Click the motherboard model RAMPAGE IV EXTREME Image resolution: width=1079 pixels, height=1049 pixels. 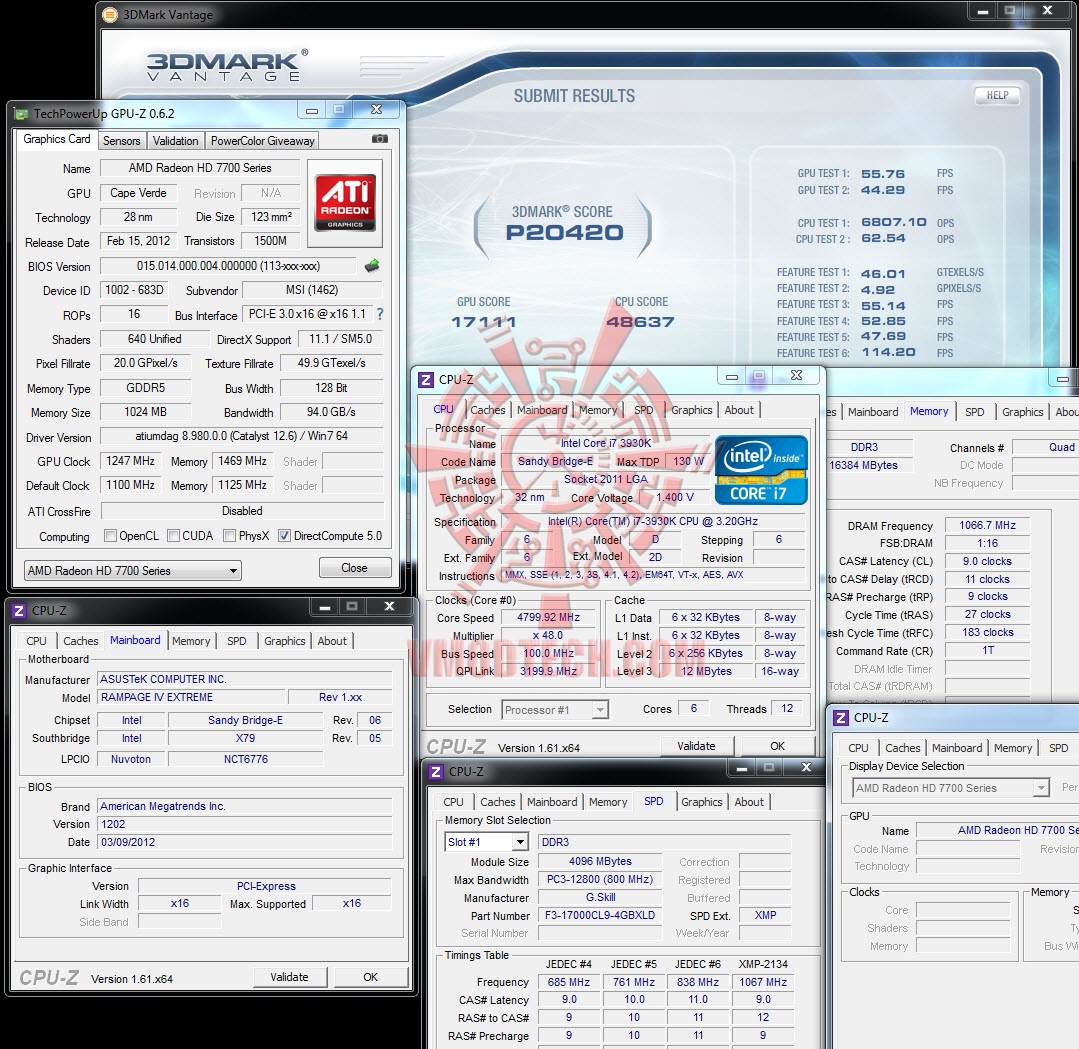click(x=191, y=697)
